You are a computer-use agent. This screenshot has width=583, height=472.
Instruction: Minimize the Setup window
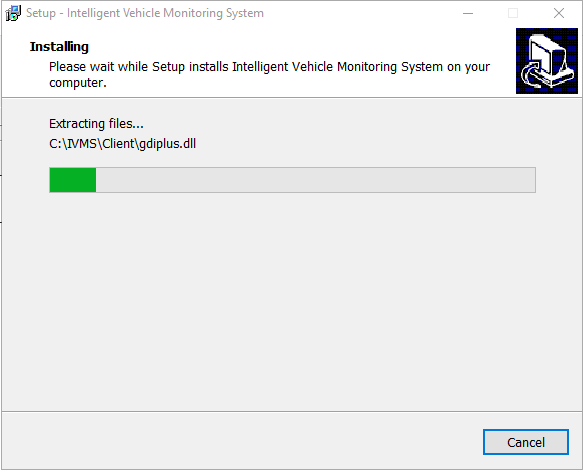[468, 13]
